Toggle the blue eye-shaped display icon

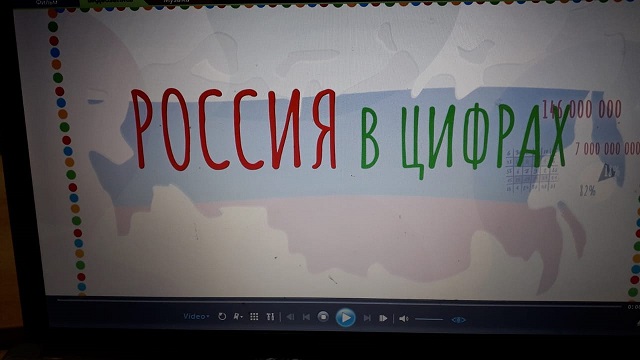coord(458,320)
